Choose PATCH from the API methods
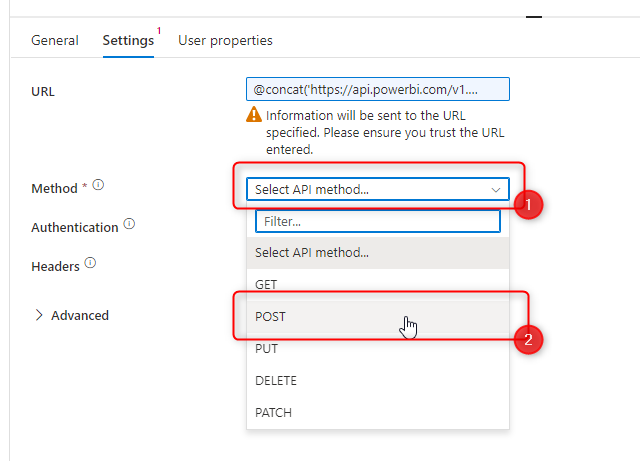Viewport: 640px width, 461px height. 378,412
